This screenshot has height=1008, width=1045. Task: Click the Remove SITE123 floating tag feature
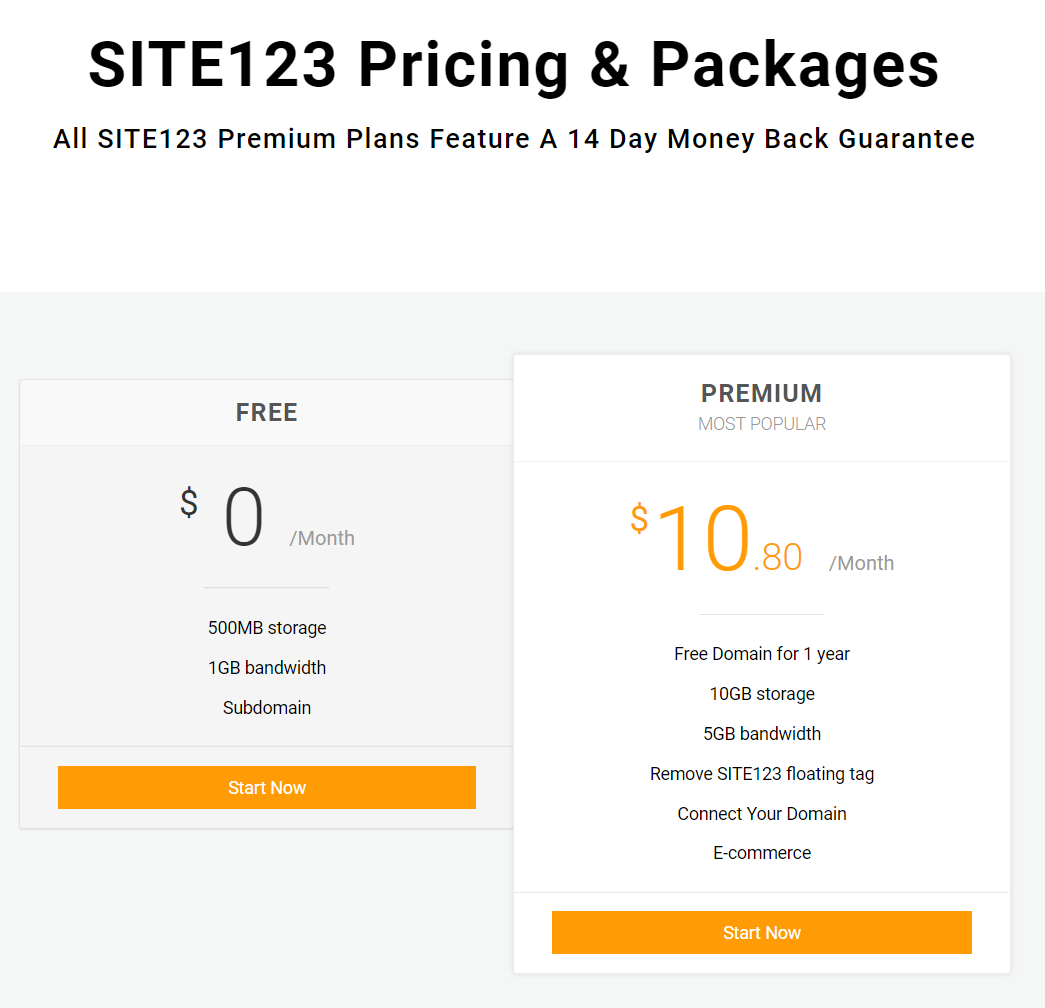pos(761,773)
